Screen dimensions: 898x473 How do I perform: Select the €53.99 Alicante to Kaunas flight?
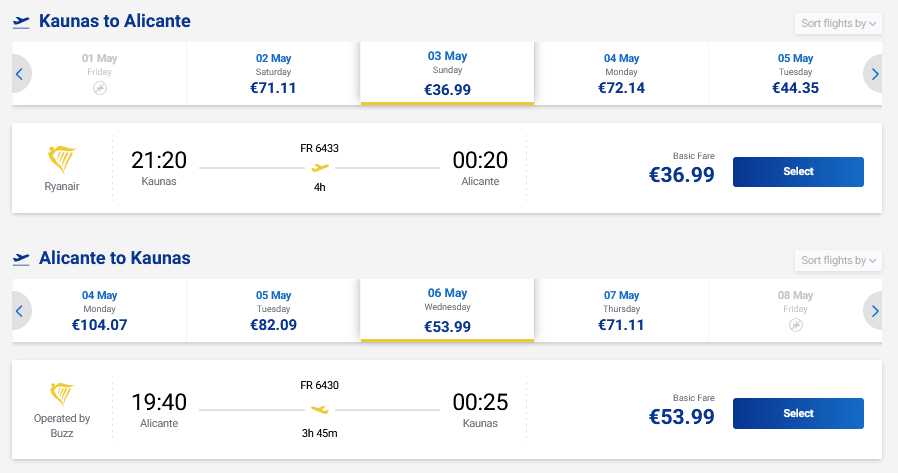pyautogui.click(x=798, y=413)
